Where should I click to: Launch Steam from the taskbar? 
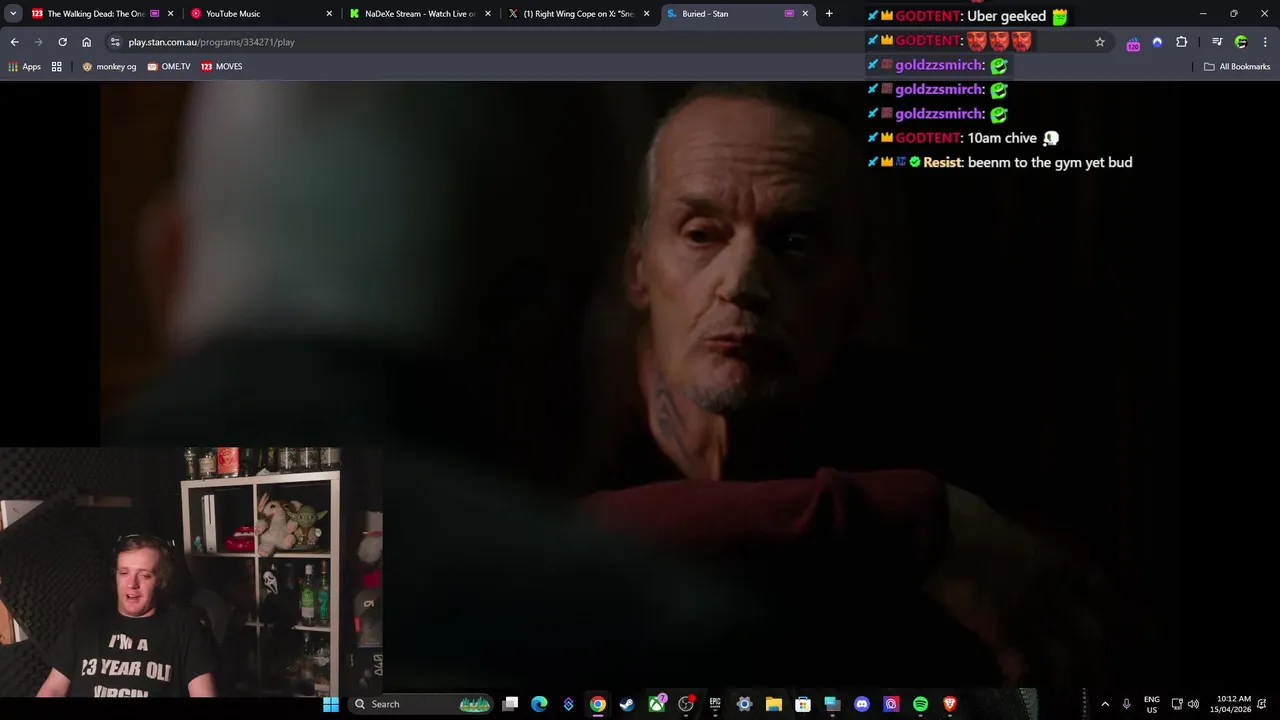point(627,704)
